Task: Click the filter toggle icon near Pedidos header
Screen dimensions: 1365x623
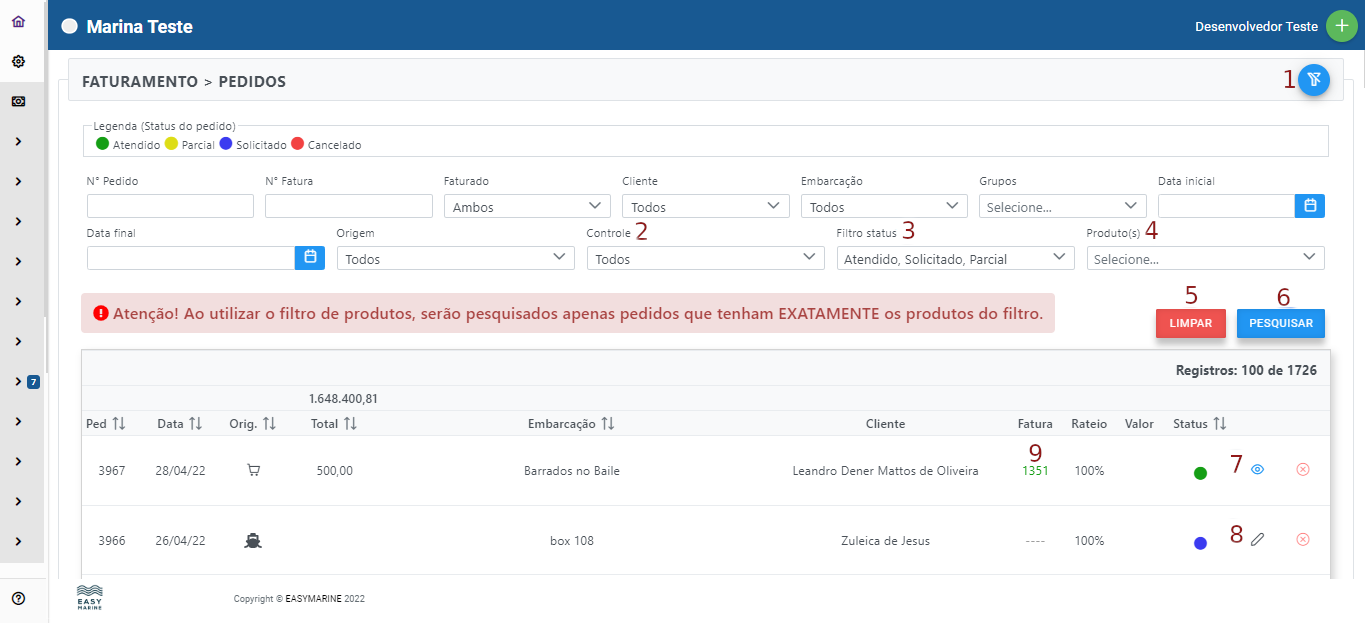Action: [x=1314, y=80]
